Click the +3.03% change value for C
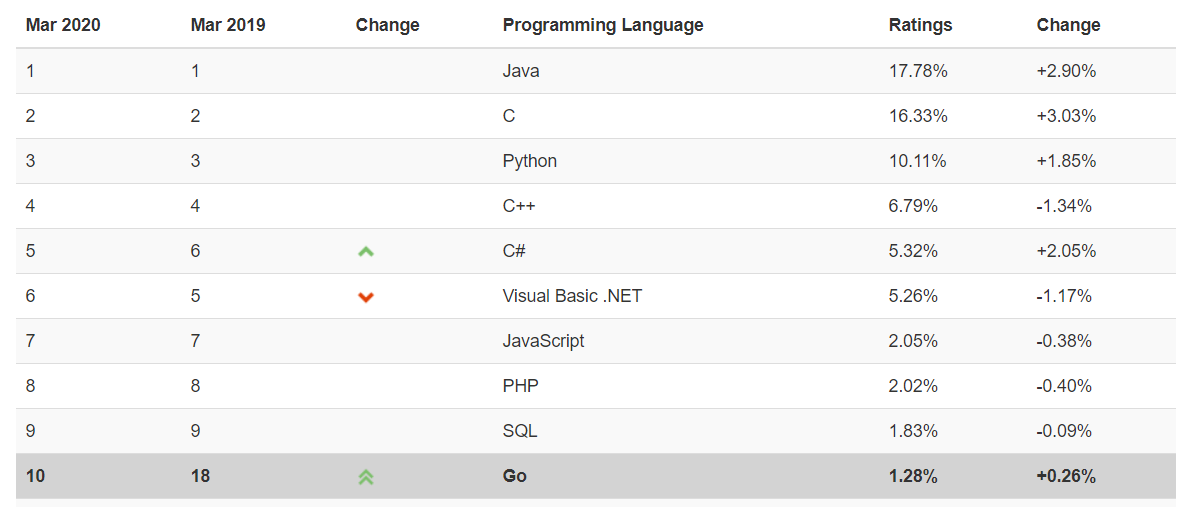The width and height of the screenshot is (1184, 507). pos(1066,116)
